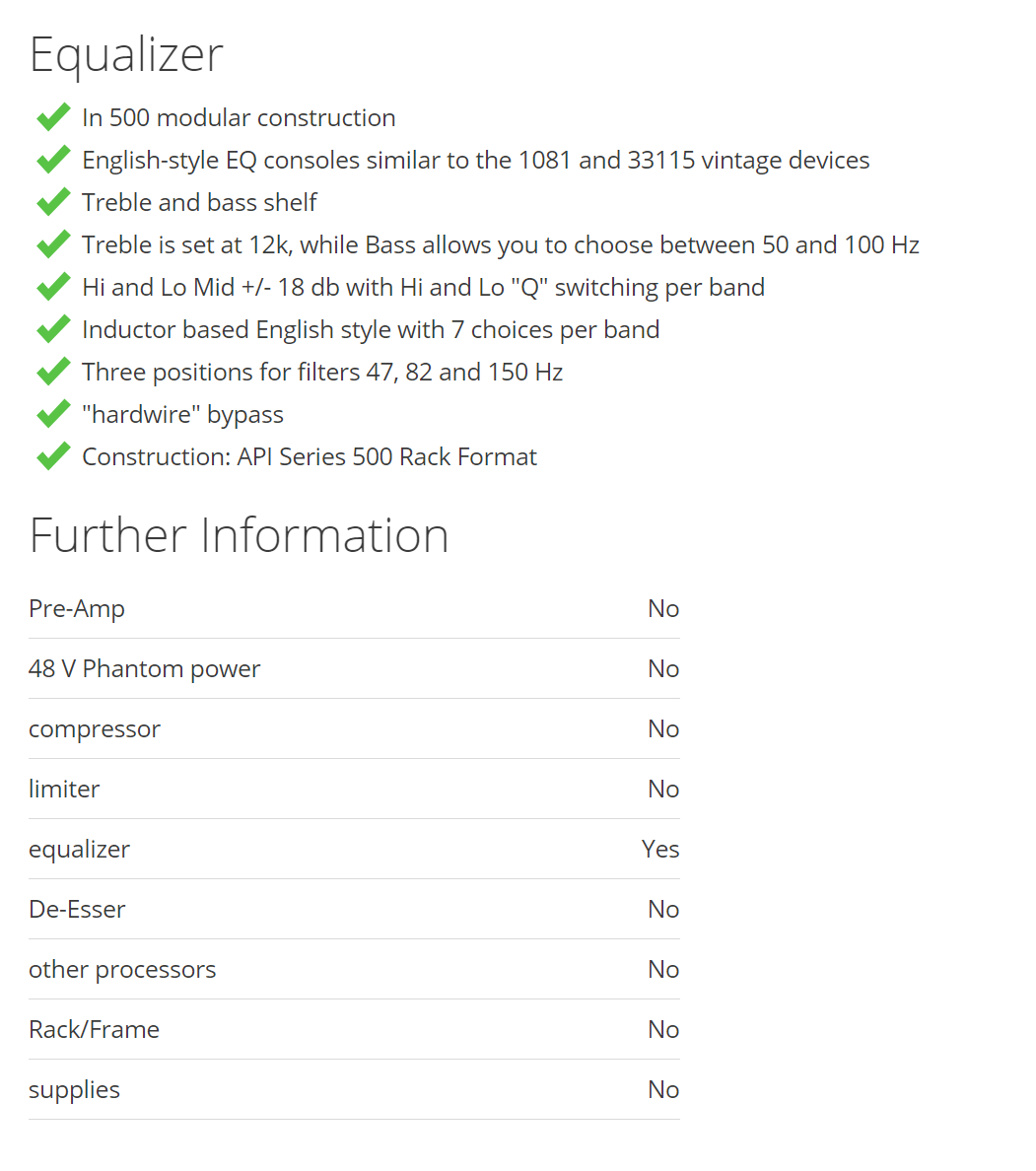Click checkmark beside 'In 500 modular construction'
This screenshot has height=1171, width=1036.
(54, 117)
